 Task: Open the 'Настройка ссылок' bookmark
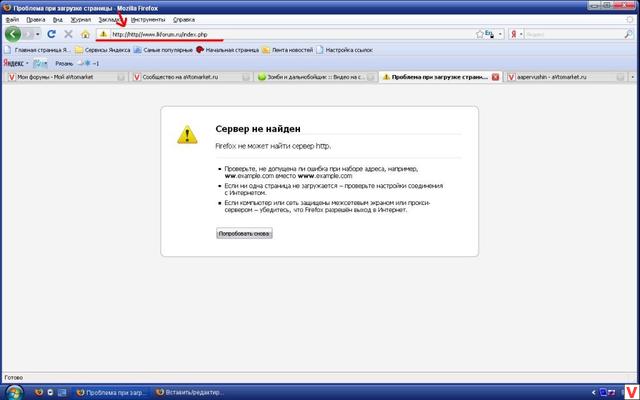(x=344, y=50)
